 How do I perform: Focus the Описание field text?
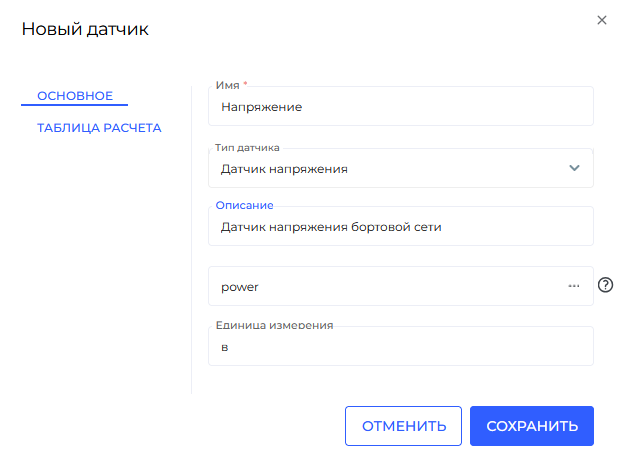pyautogui.click(x=401, y=226)
